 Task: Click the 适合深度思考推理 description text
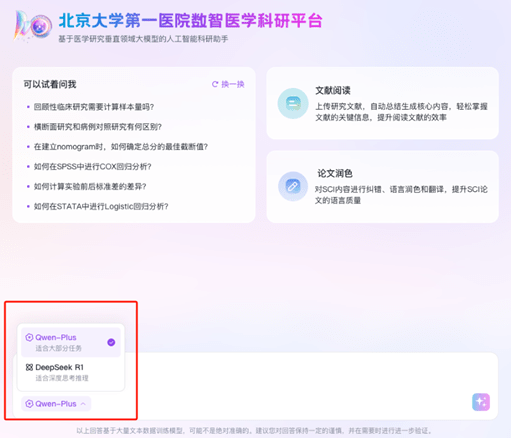coord(62,378)
